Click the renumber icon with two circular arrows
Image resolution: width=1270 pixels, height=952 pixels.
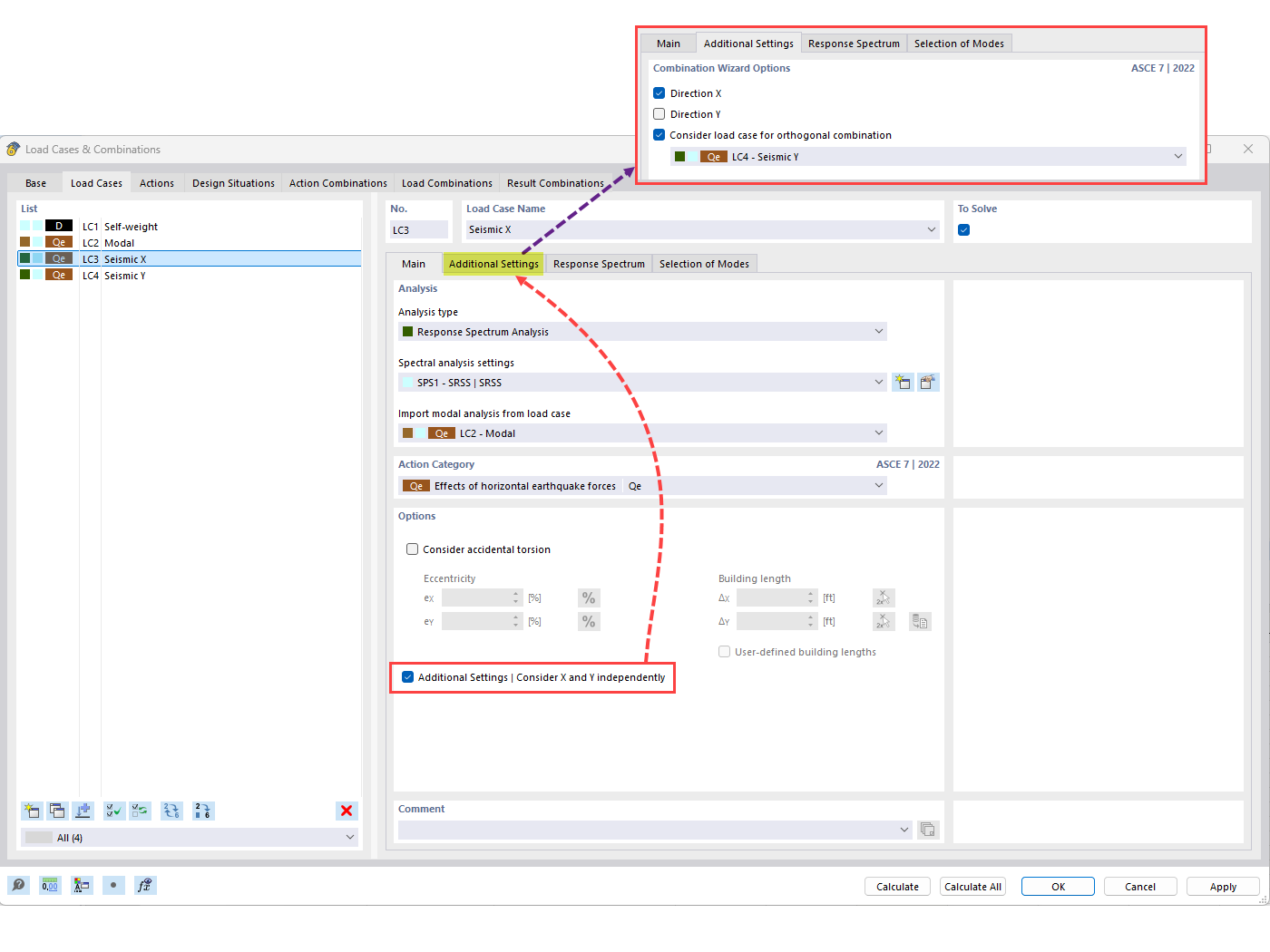point(171,811)
